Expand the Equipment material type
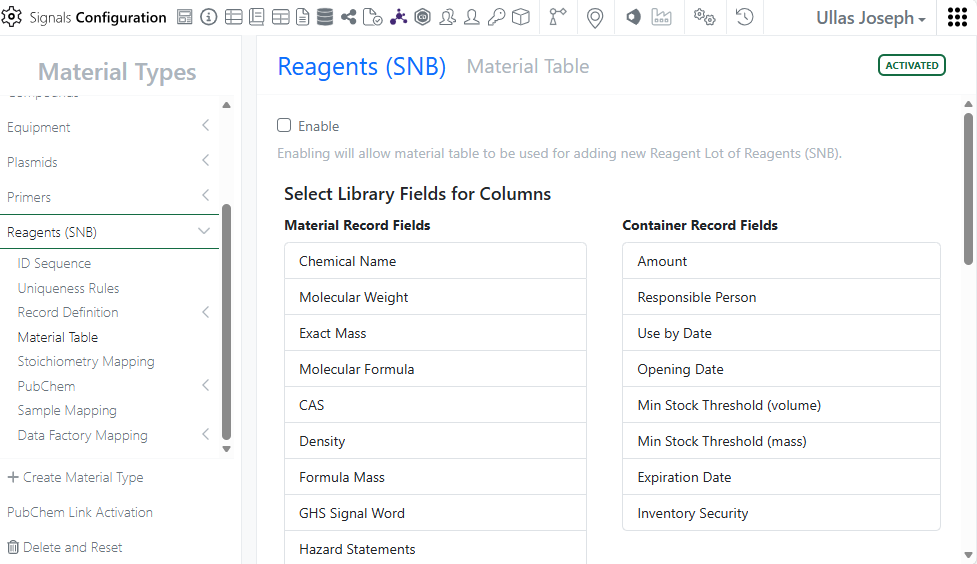977x564 pixels. [x=205, y=127]
